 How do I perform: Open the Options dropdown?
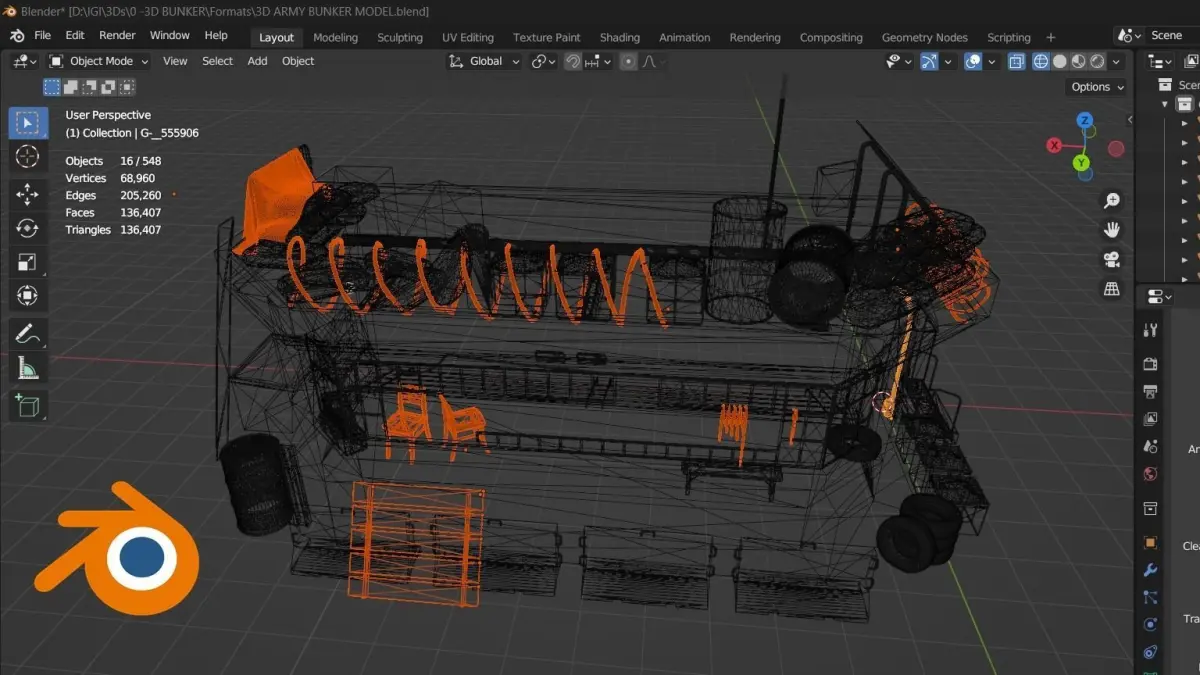[x=1097, y=87]
